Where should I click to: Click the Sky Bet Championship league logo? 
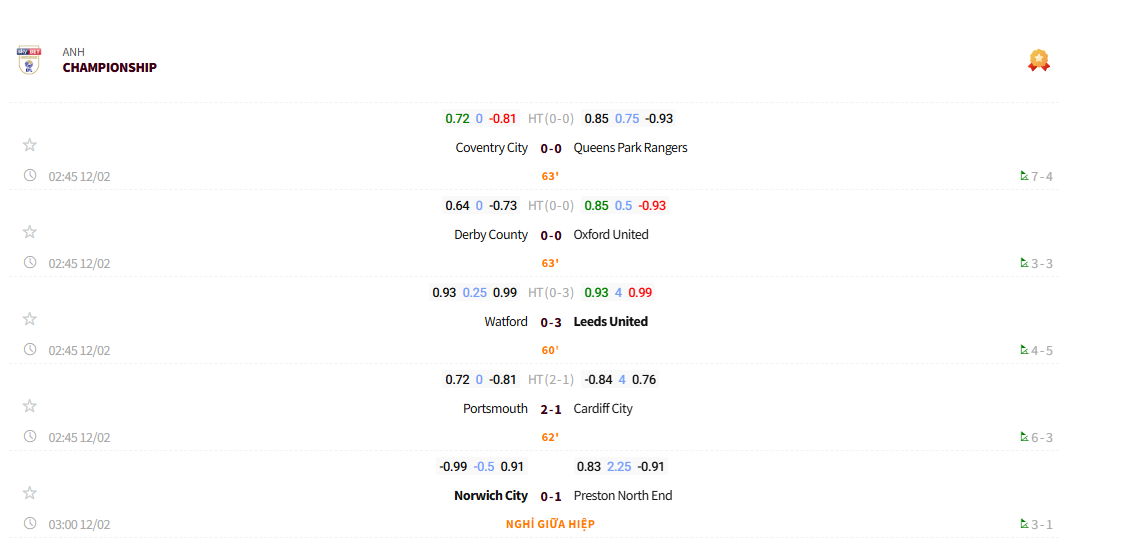point(29,59)
